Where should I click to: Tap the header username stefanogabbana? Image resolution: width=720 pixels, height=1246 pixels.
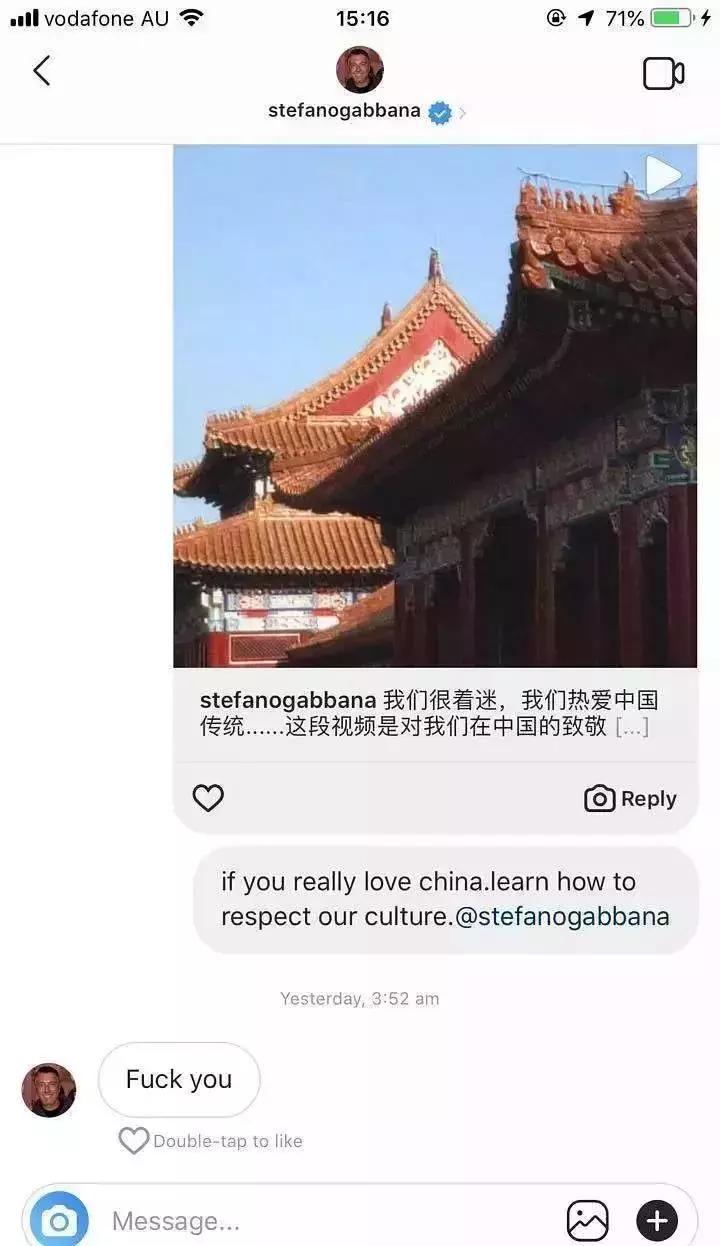344,111
